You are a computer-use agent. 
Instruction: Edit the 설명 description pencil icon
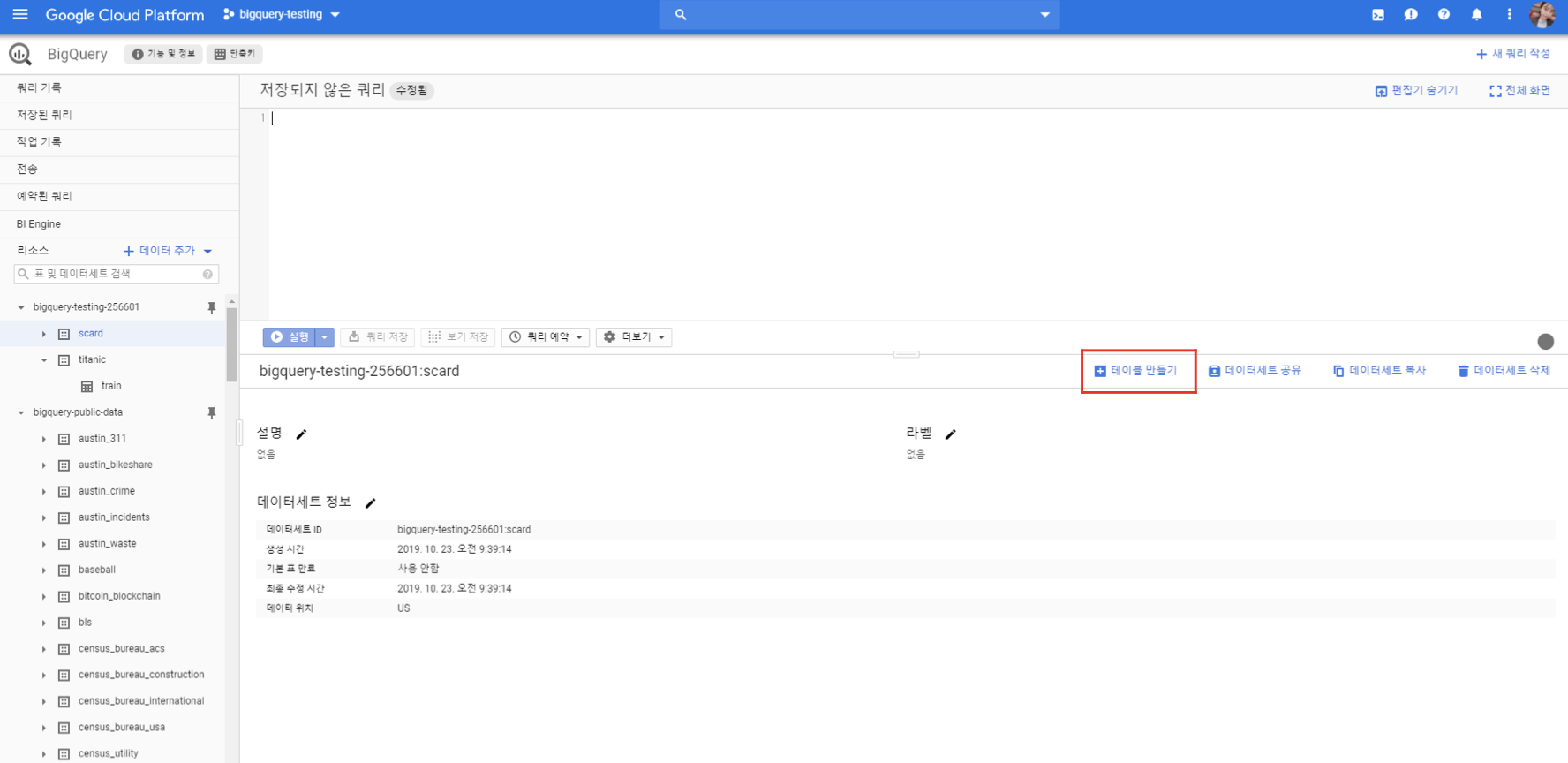pyautogui.click(x=301, y=434)
